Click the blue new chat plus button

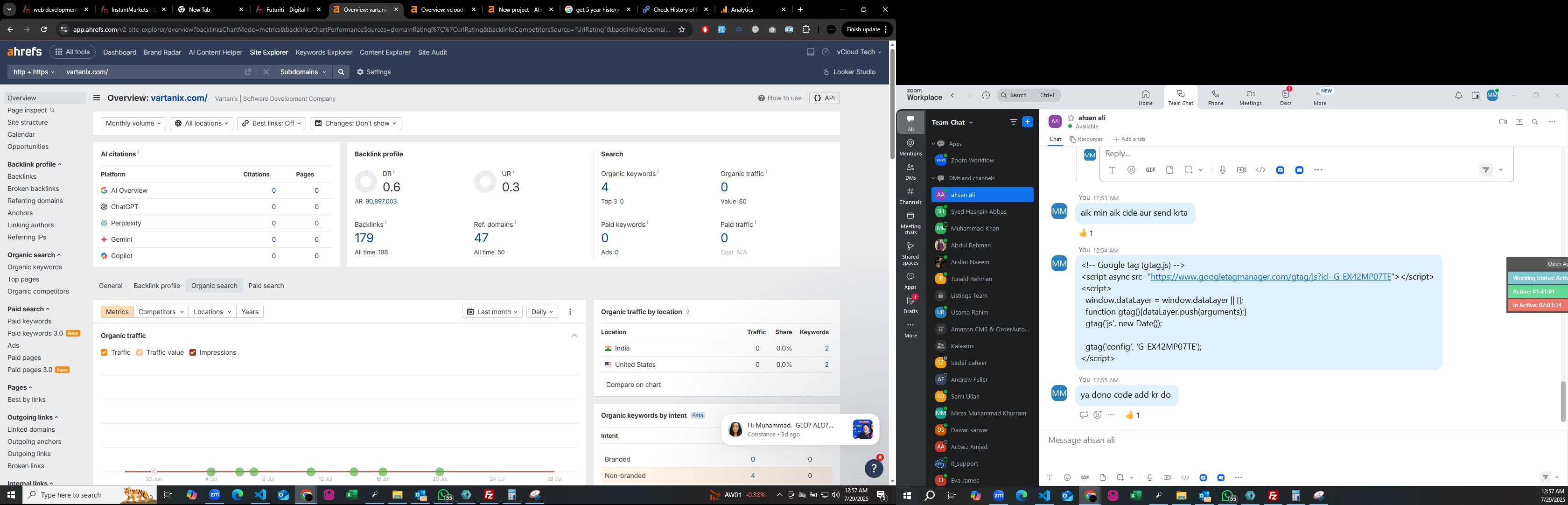coord(1028,122)
